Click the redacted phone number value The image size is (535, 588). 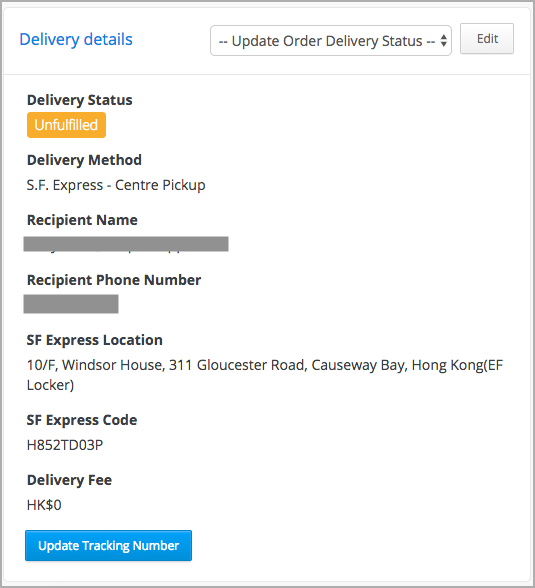pos(71,304)
